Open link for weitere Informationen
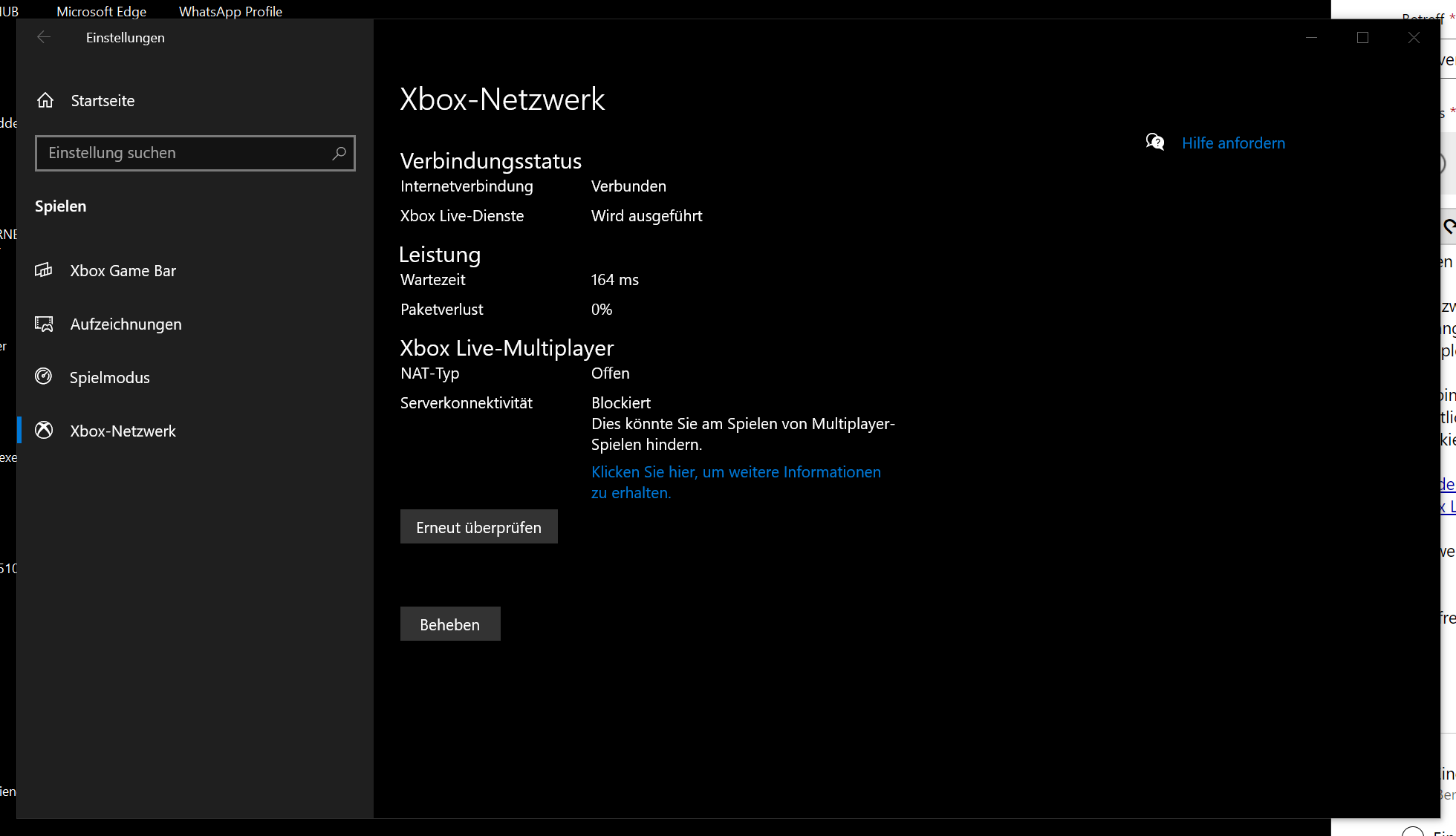This screenshot has width=1456, height=836. click(736, 482)
